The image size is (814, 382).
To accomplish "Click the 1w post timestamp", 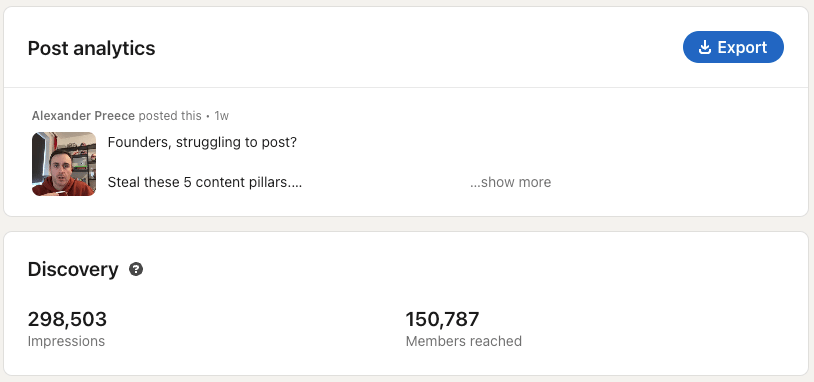I will [x=222, y=116].
